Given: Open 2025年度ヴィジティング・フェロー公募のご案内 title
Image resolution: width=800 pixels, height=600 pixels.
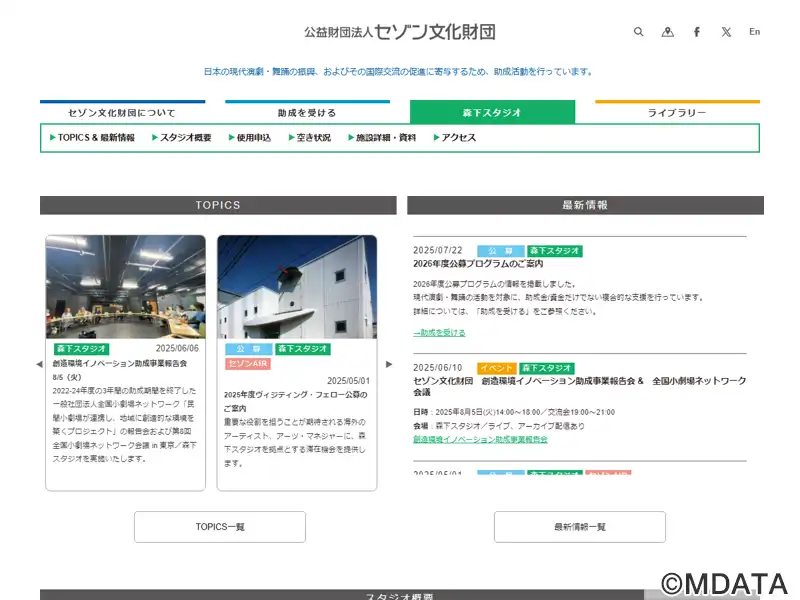Looking at the screenshot, I should point(296,402).
